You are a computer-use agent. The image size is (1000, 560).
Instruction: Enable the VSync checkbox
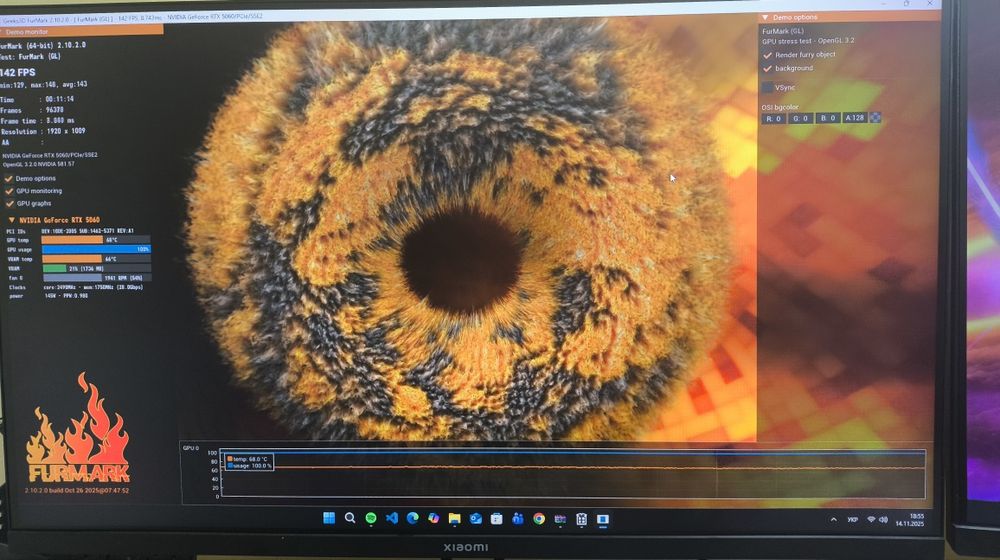pos(767,87)
